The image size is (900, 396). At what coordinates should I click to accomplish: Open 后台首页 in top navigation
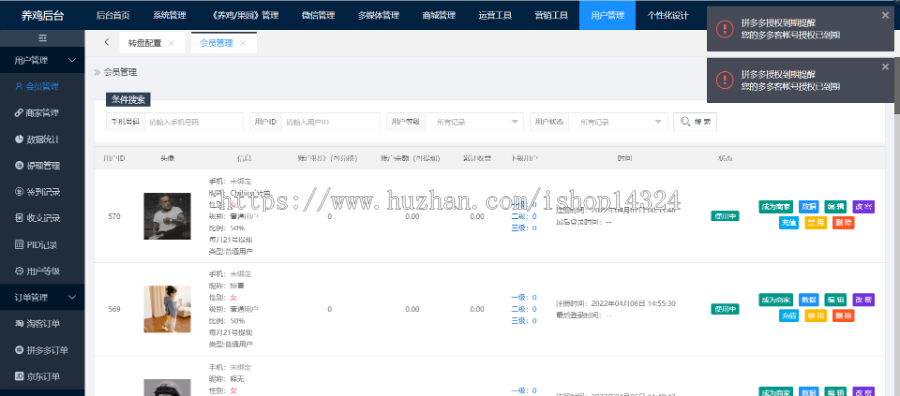pyautogui.click(x=113, y=15)
